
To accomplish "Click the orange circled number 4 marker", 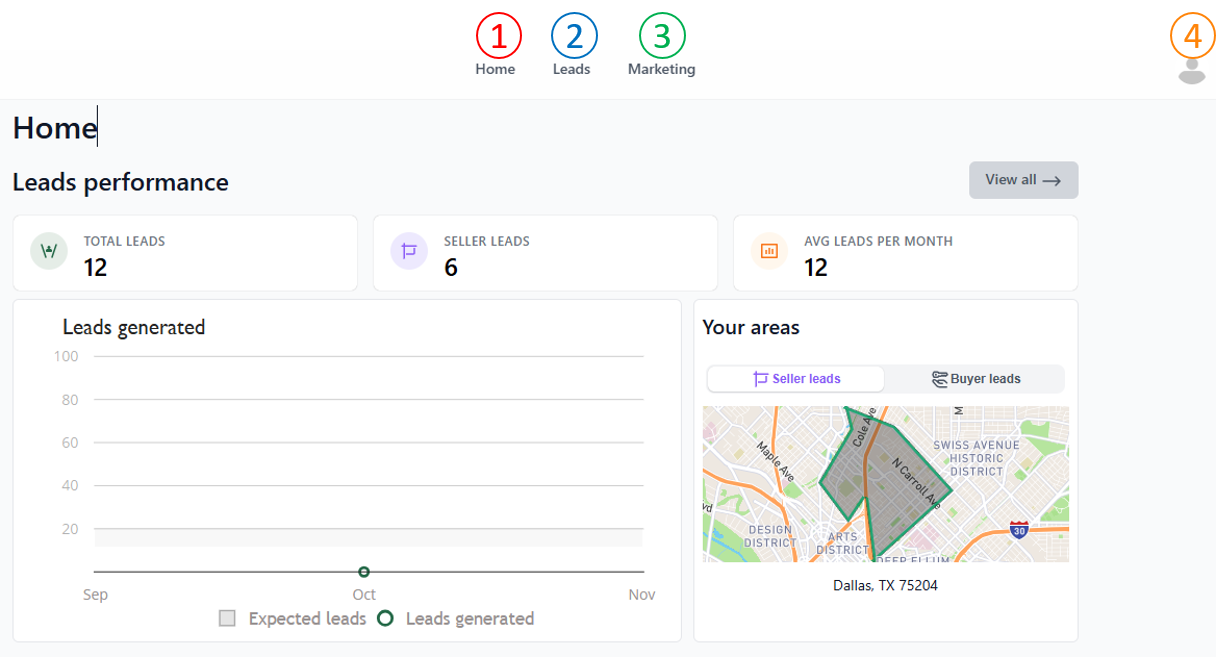I will click(1192, 36).
